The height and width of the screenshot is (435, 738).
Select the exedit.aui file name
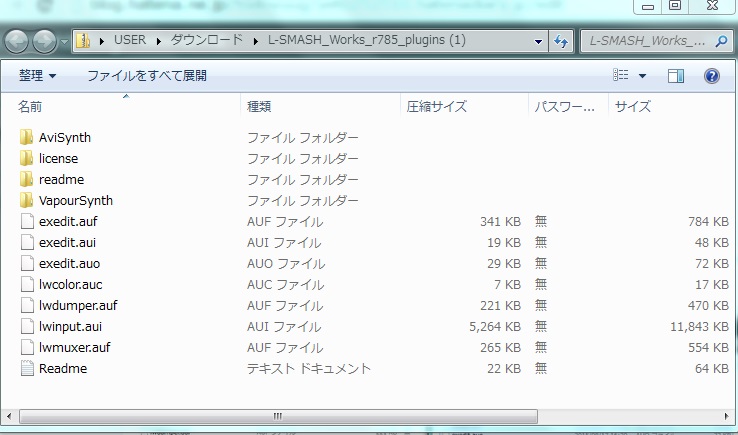[x=67, y=242]
